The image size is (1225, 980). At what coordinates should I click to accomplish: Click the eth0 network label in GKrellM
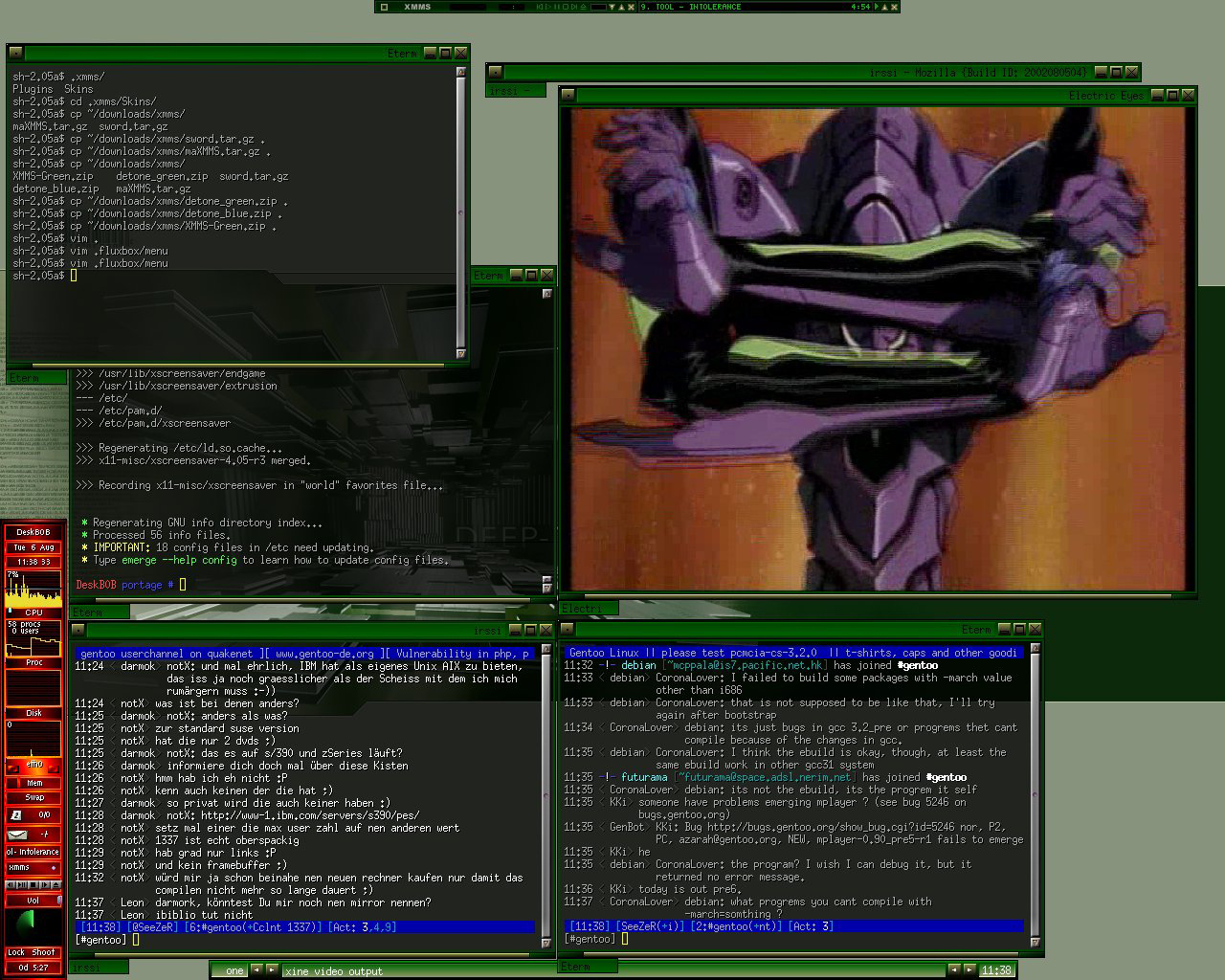[x=34, y=764]
